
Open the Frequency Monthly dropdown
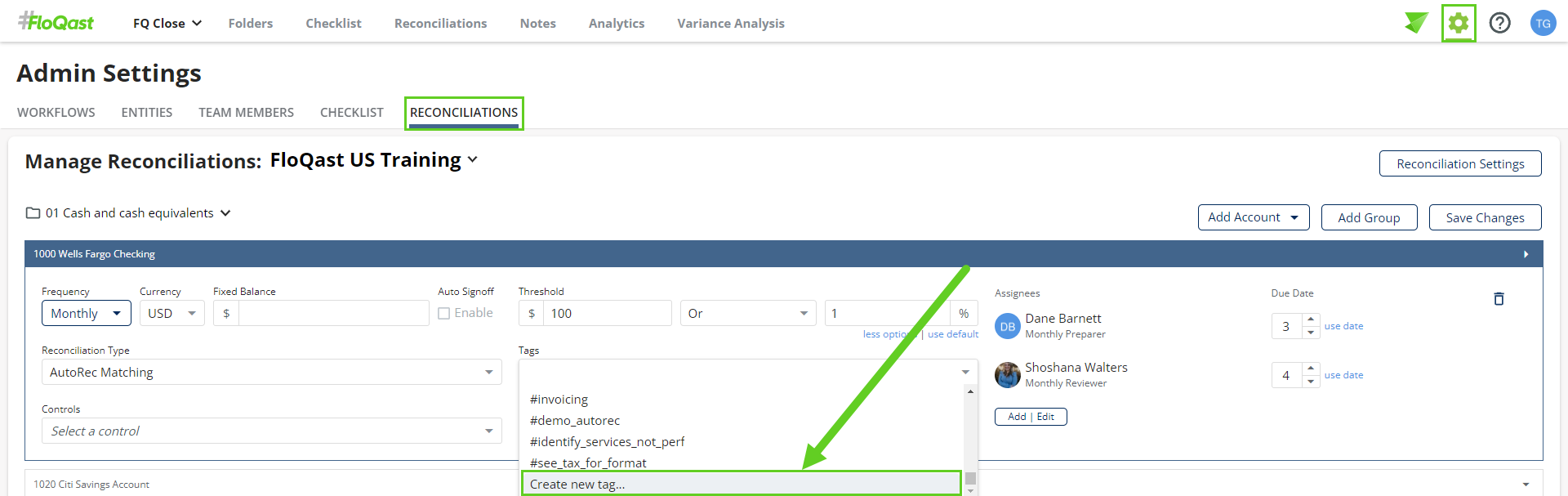point(86,313)
